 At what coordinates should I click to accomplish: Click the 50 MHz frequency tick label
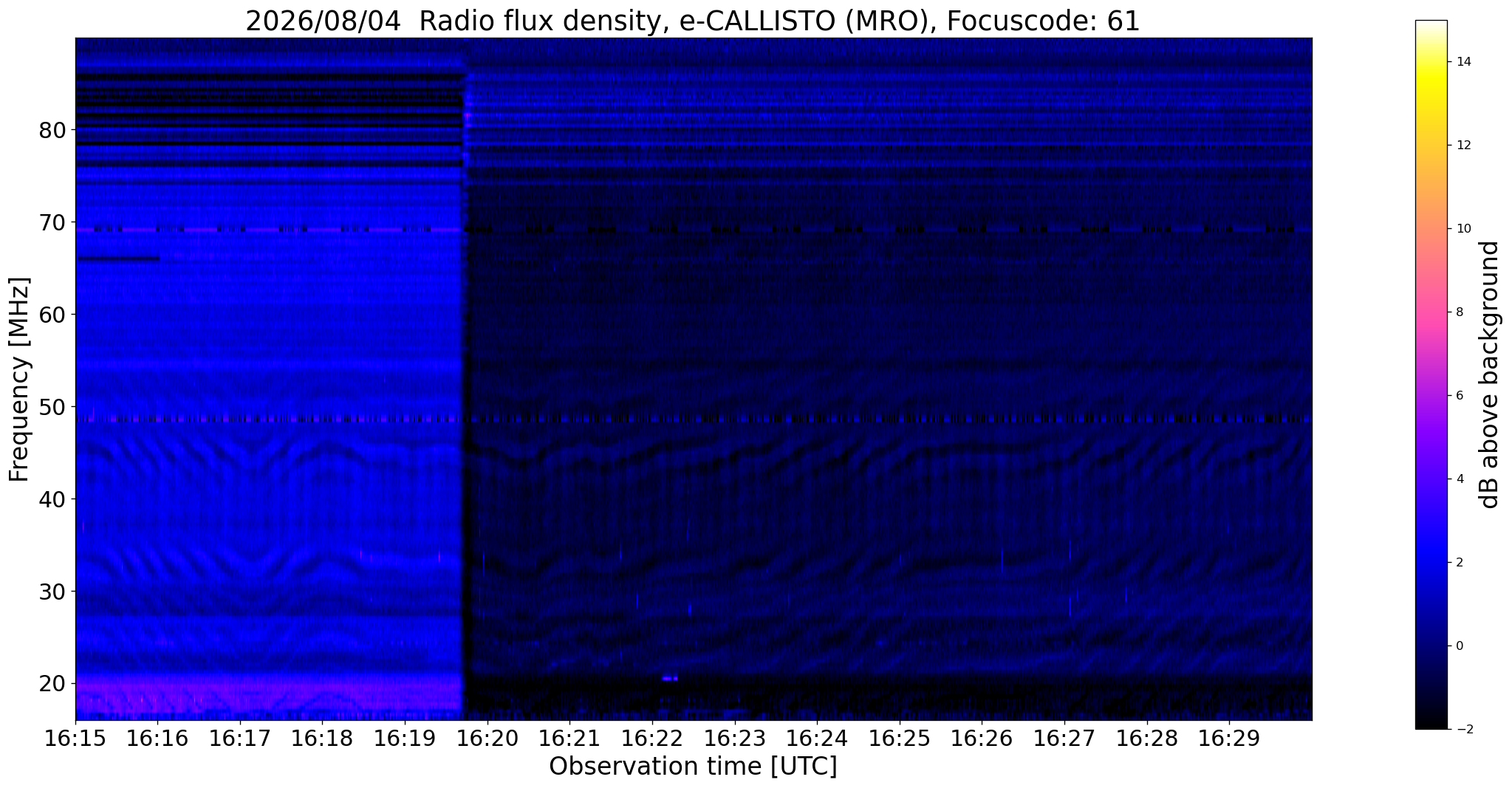pos(52,407)
